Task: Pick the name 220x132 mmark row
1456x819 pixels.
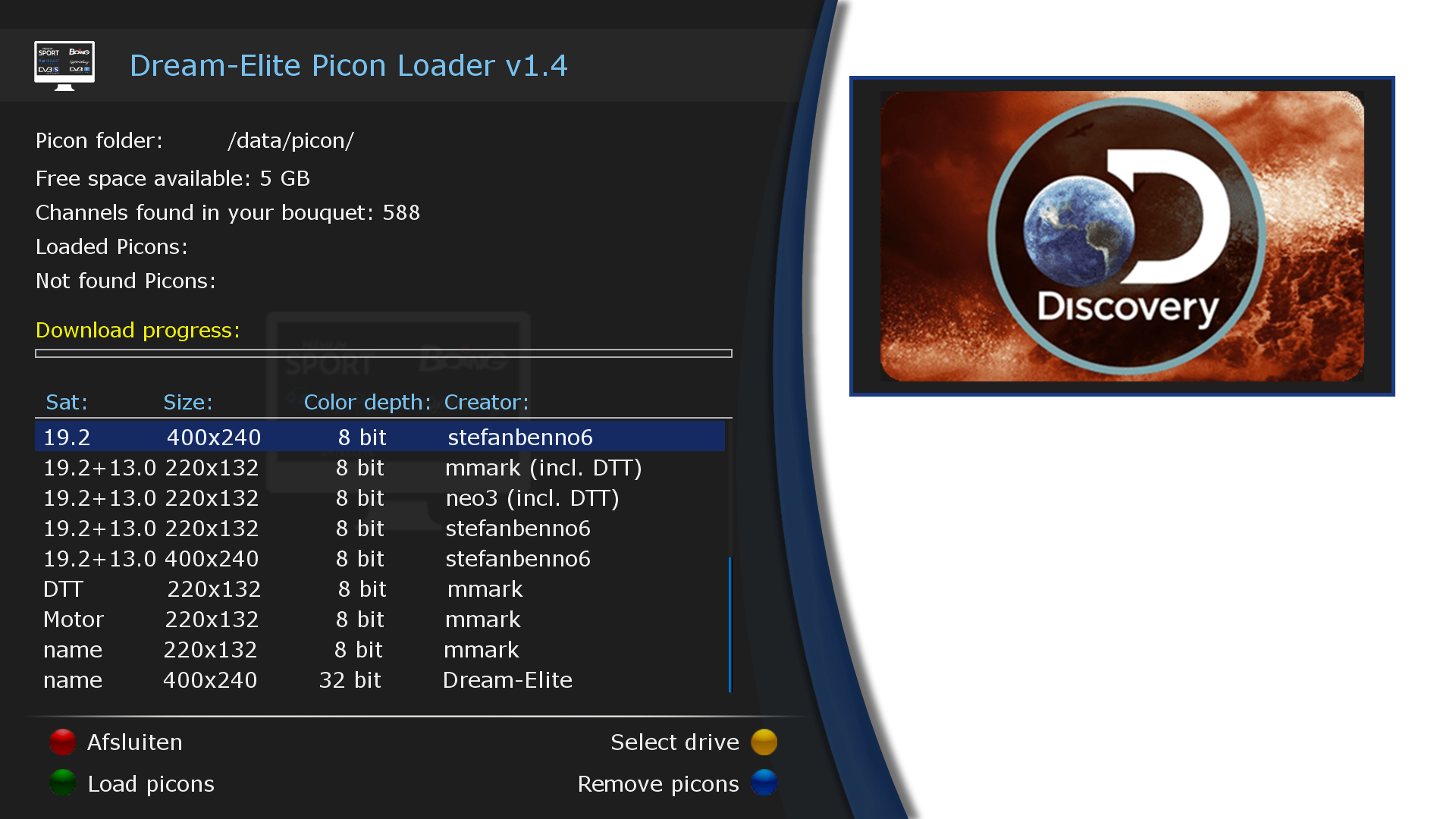Action: [379, 650]
